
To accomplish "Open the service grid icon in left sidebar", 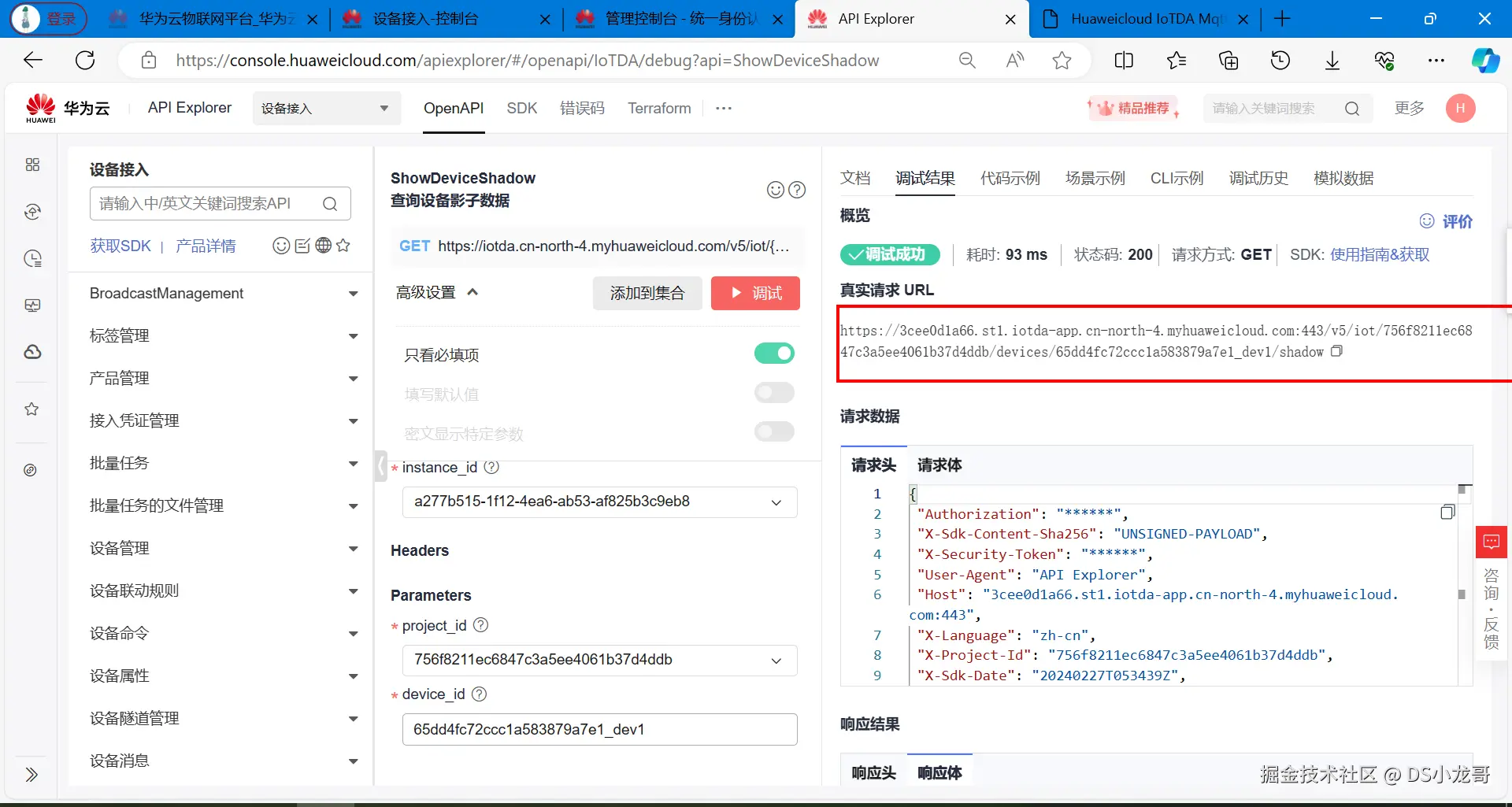I will click(x=32, y=165).
